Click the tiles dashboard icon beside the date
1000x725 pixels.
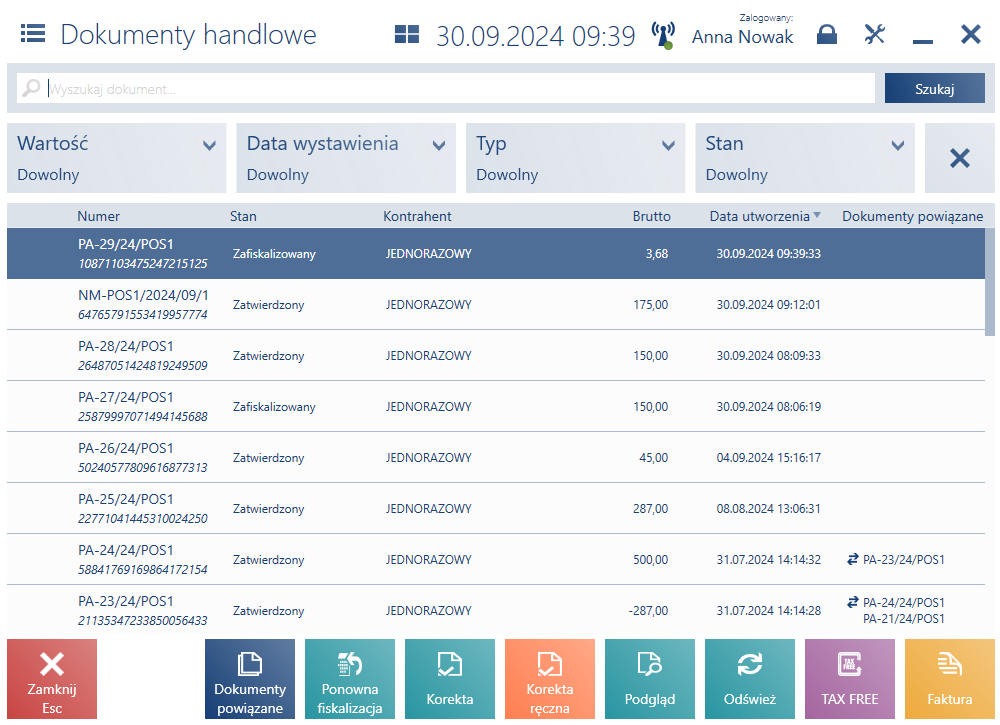(407, 34)
